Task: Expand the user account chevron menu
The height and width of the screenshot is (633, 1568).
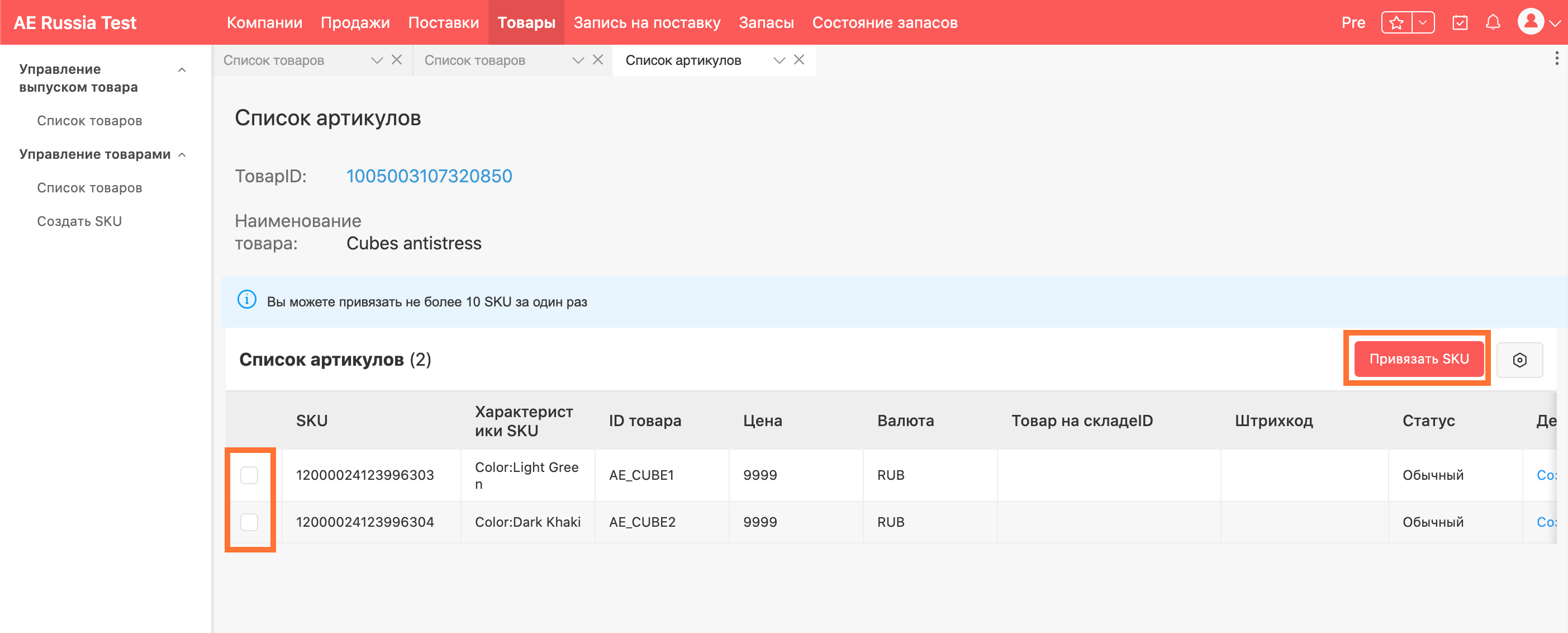Action: [1555, 23]
